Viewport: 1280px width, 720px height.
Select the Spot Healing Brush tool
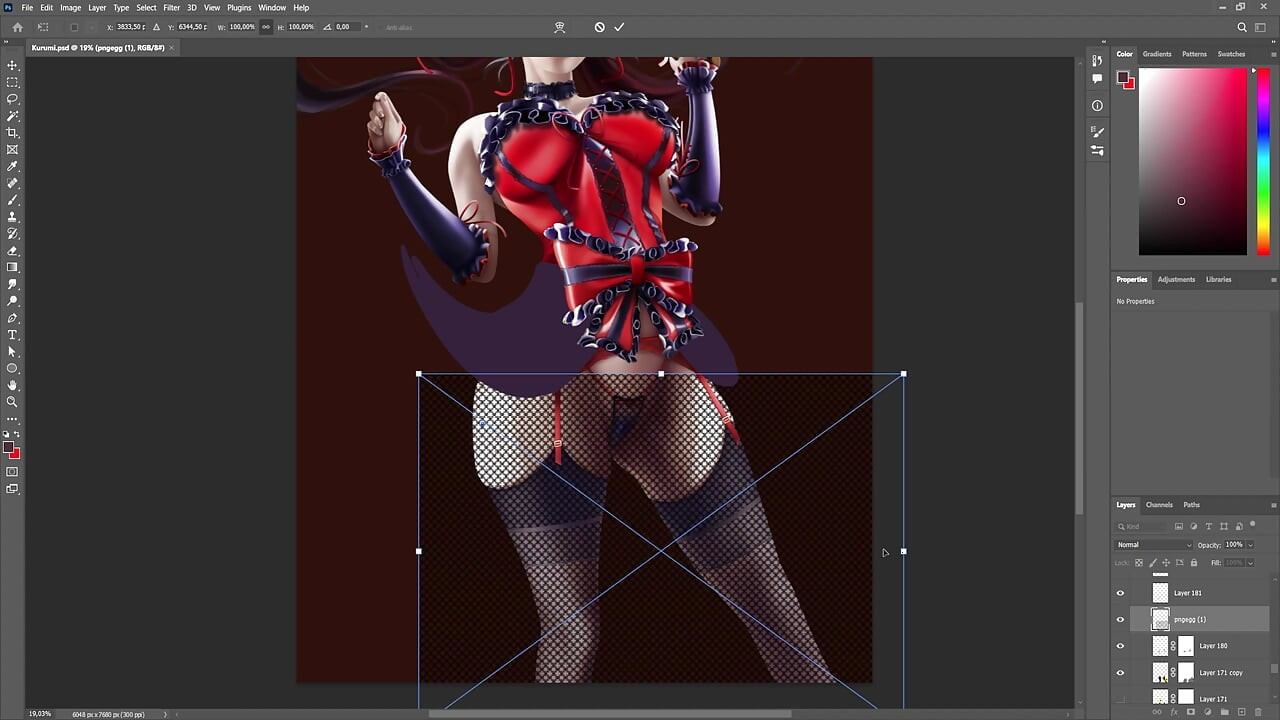[x=12, y=184]
